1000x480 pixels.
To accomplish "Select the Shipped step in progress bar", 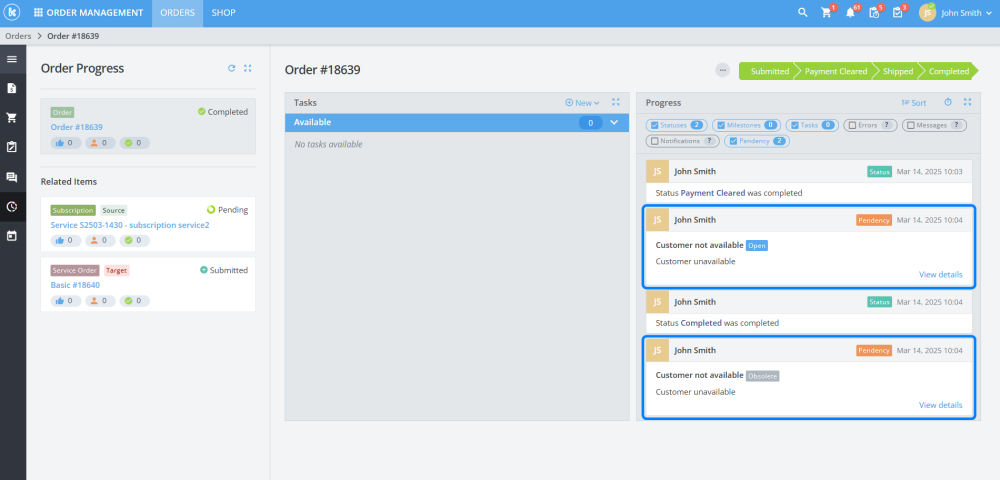I will click(x=898, y=71).
